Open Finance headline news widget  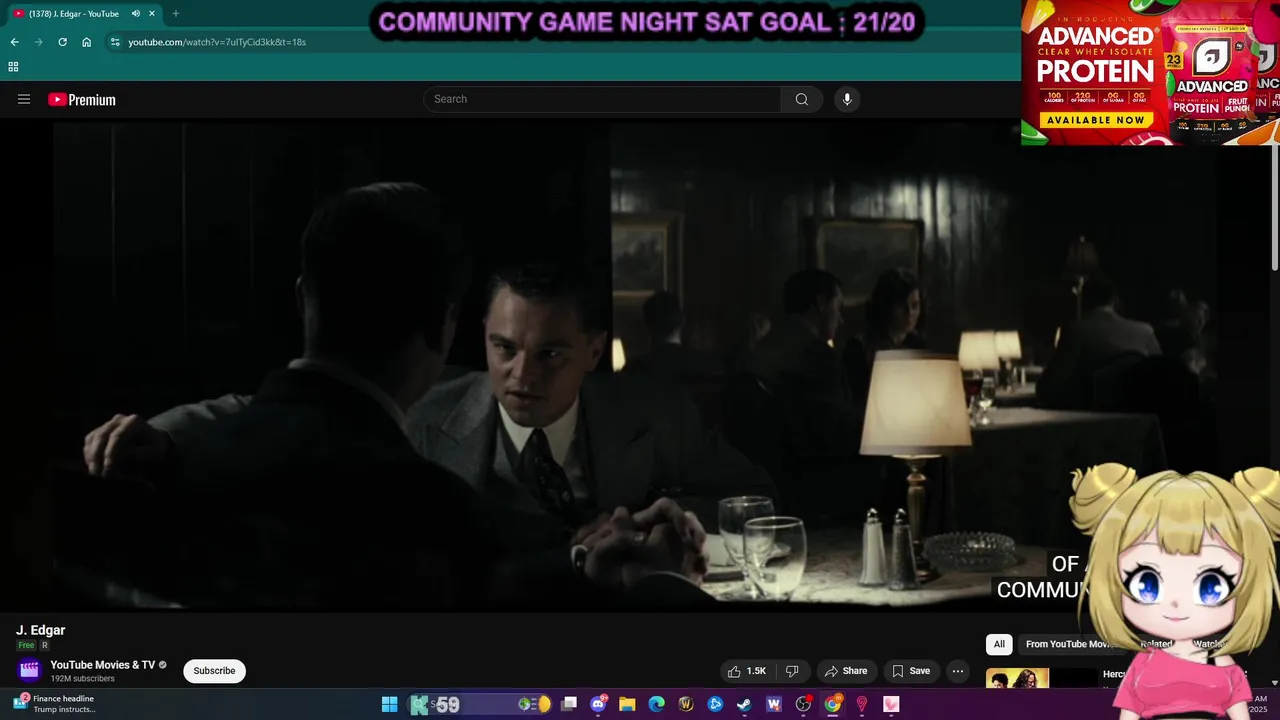pyautogui.click(x=55, y=704)
